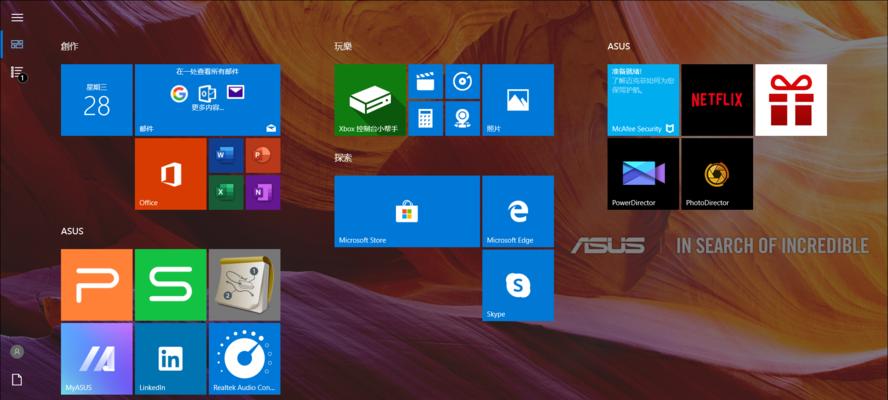Image resolution: width=888 pixels, height=400 pixels.
Task: Launch the Office tile
Action: (x=170, y=174)
